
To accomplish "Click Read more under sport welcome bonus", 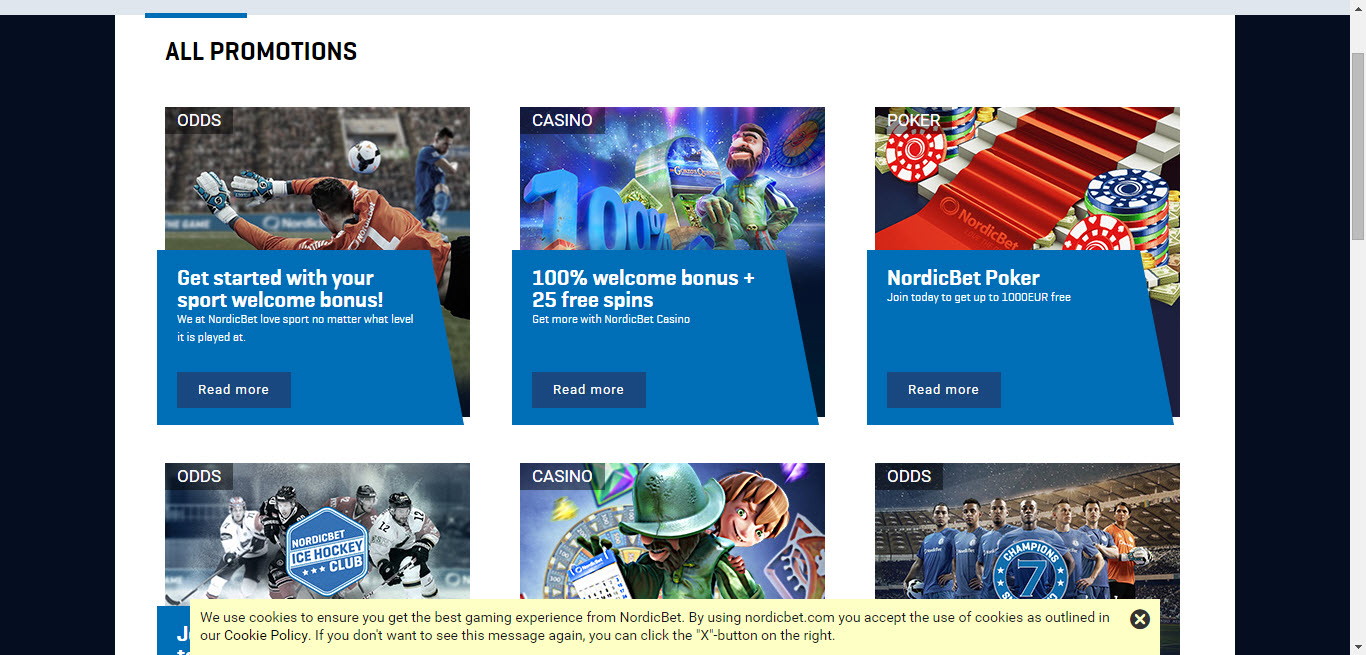I will pos(234,390).
